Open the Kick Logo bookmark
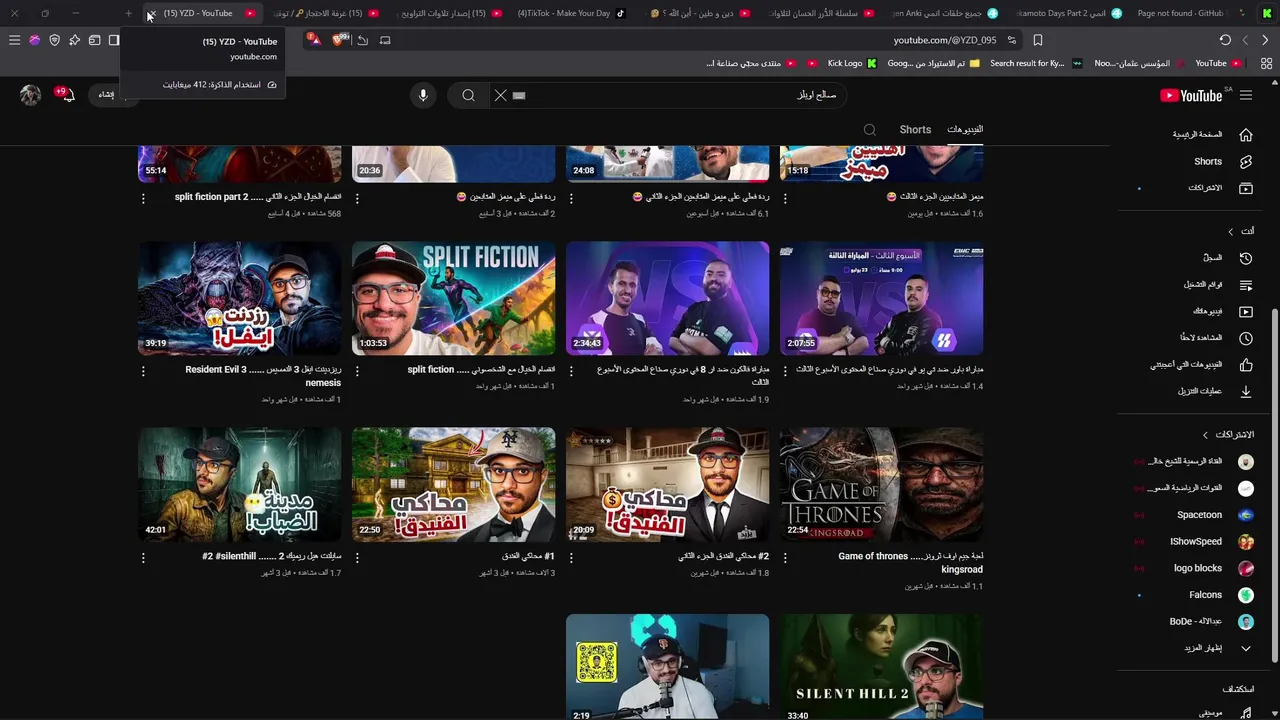 coord(852,63)
